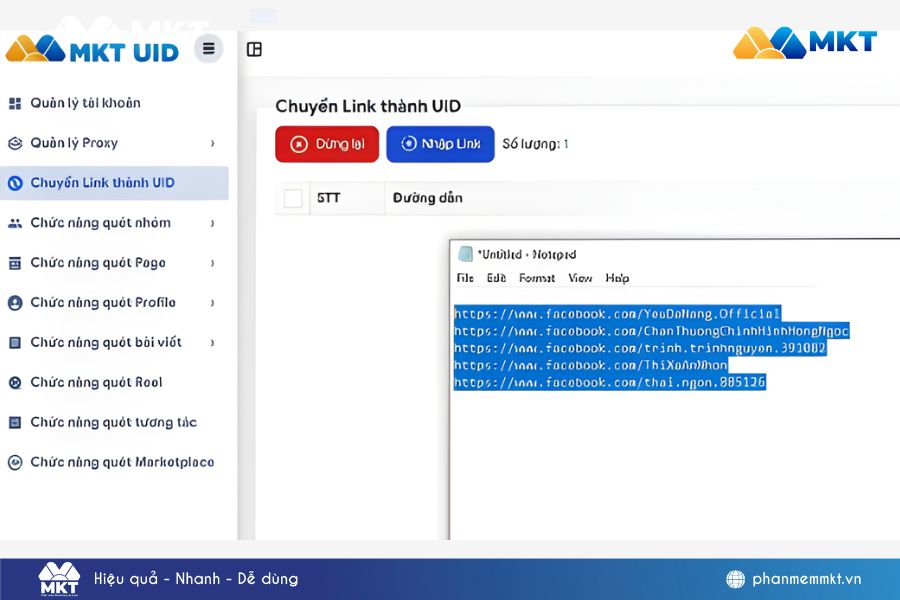Click the globe icon next to phanmemmkt.vn
Image resolution: width=900 pixels, height=600 pixels.
735,578
